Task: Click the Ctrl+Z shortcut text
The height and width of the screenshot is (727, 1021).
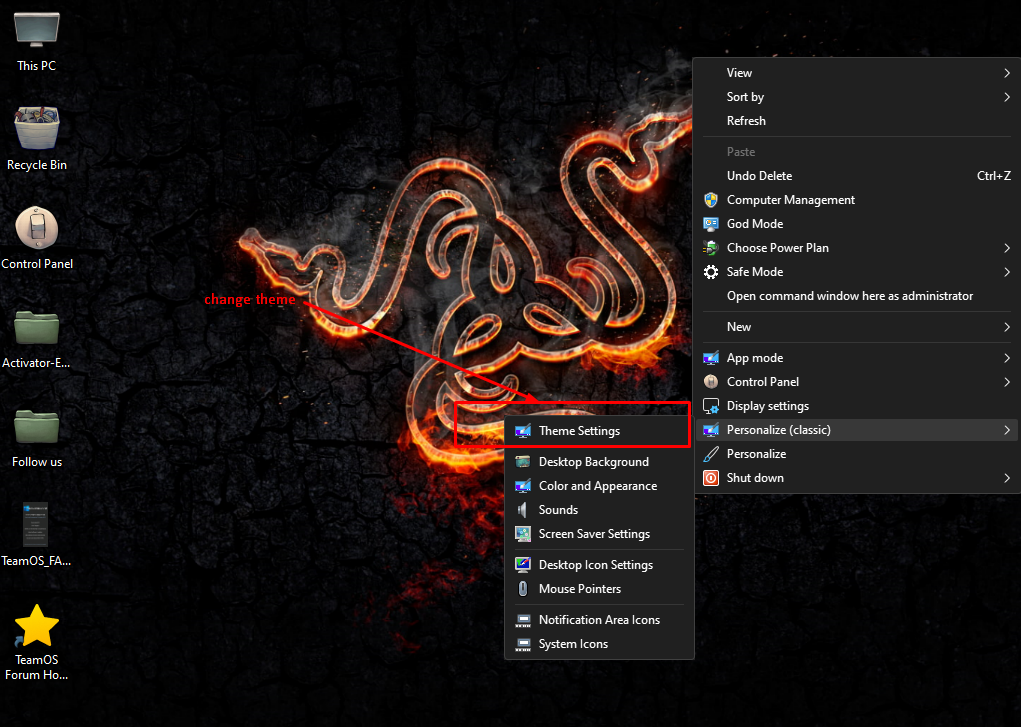Action: click(x=994, y=176)
